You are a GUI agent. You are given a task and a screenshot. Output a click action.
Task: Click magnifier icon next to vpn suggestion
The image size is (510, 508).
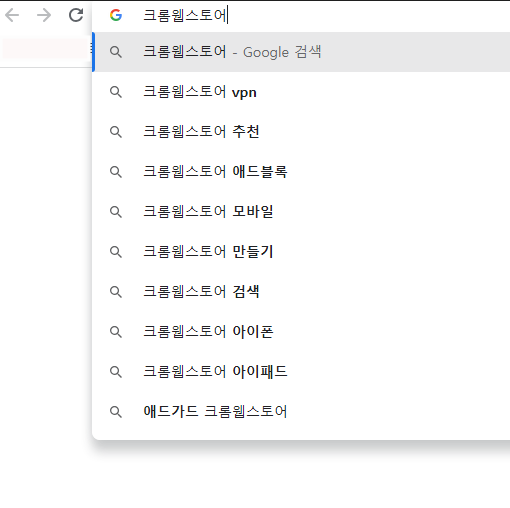pyautogui.click(x=116, y=92)
